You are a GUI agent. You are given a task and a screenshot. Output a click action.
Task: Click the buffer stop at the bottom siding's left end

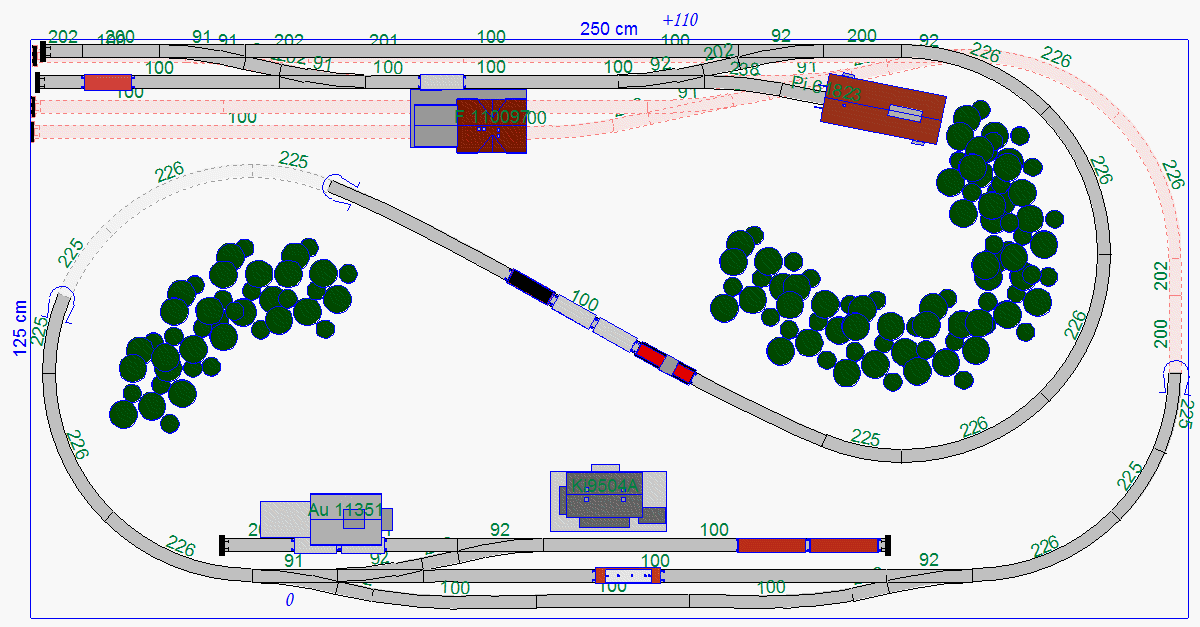pos(223,545)
